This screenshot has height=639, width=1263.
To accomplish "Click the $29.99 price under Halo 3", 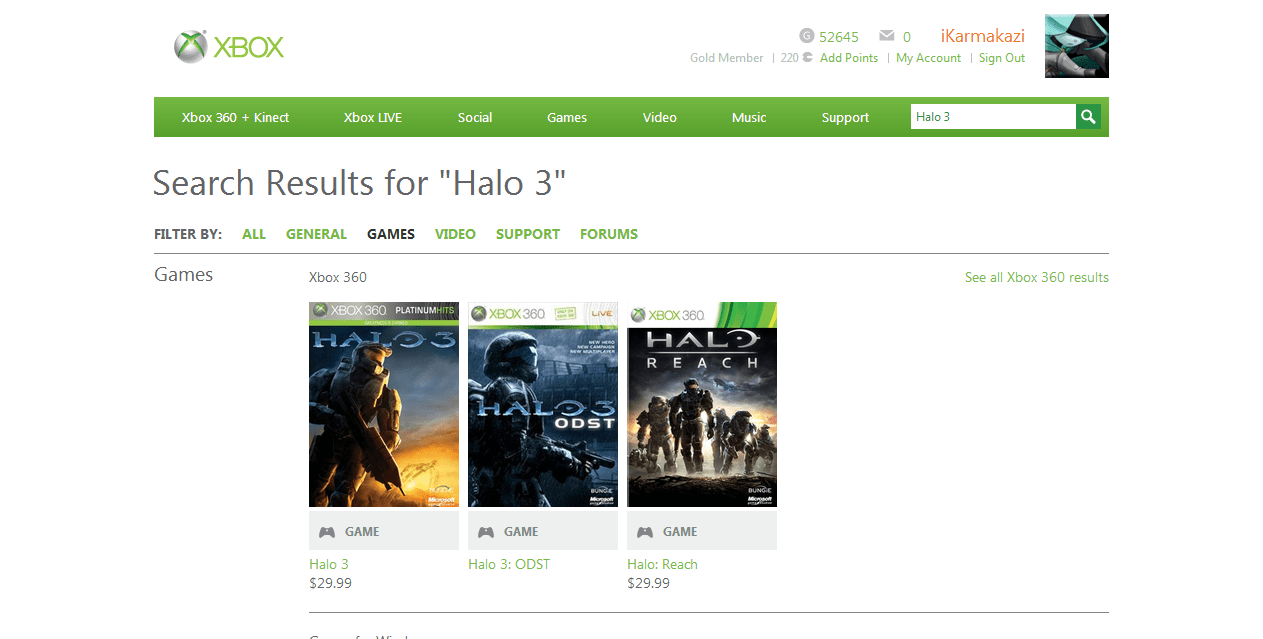I will click(x=330, y=583).
